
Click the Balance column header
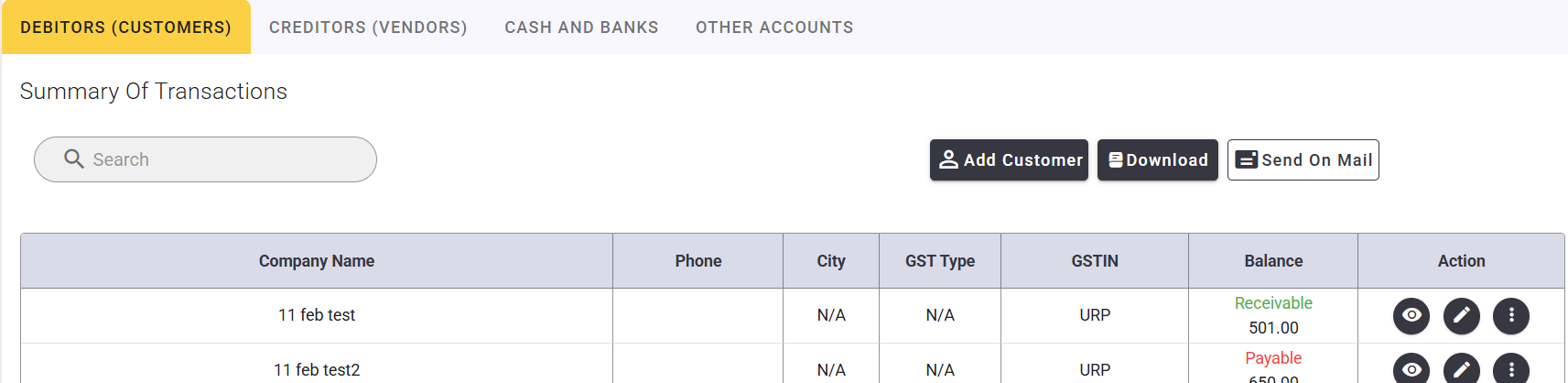point(1273,261)
